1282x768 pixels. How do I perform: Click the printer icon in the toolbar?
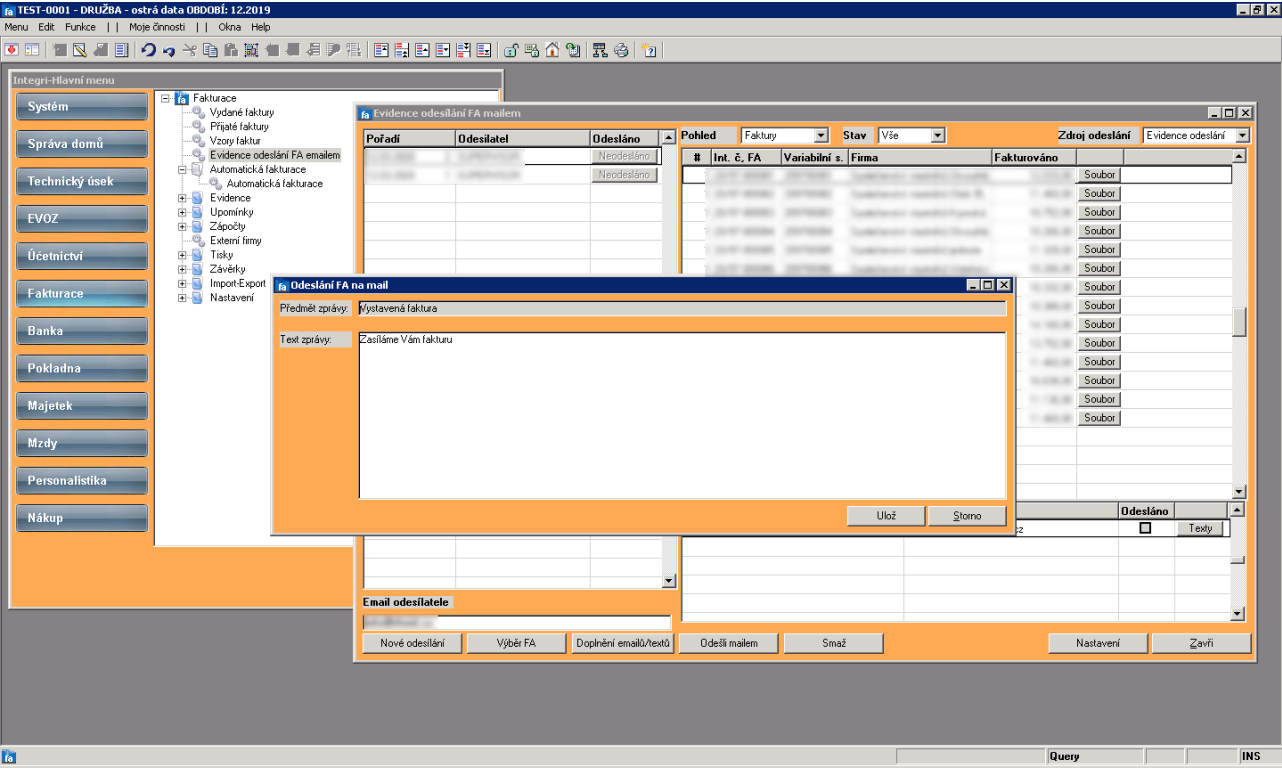pyautogui.click(x=621, y=50)
